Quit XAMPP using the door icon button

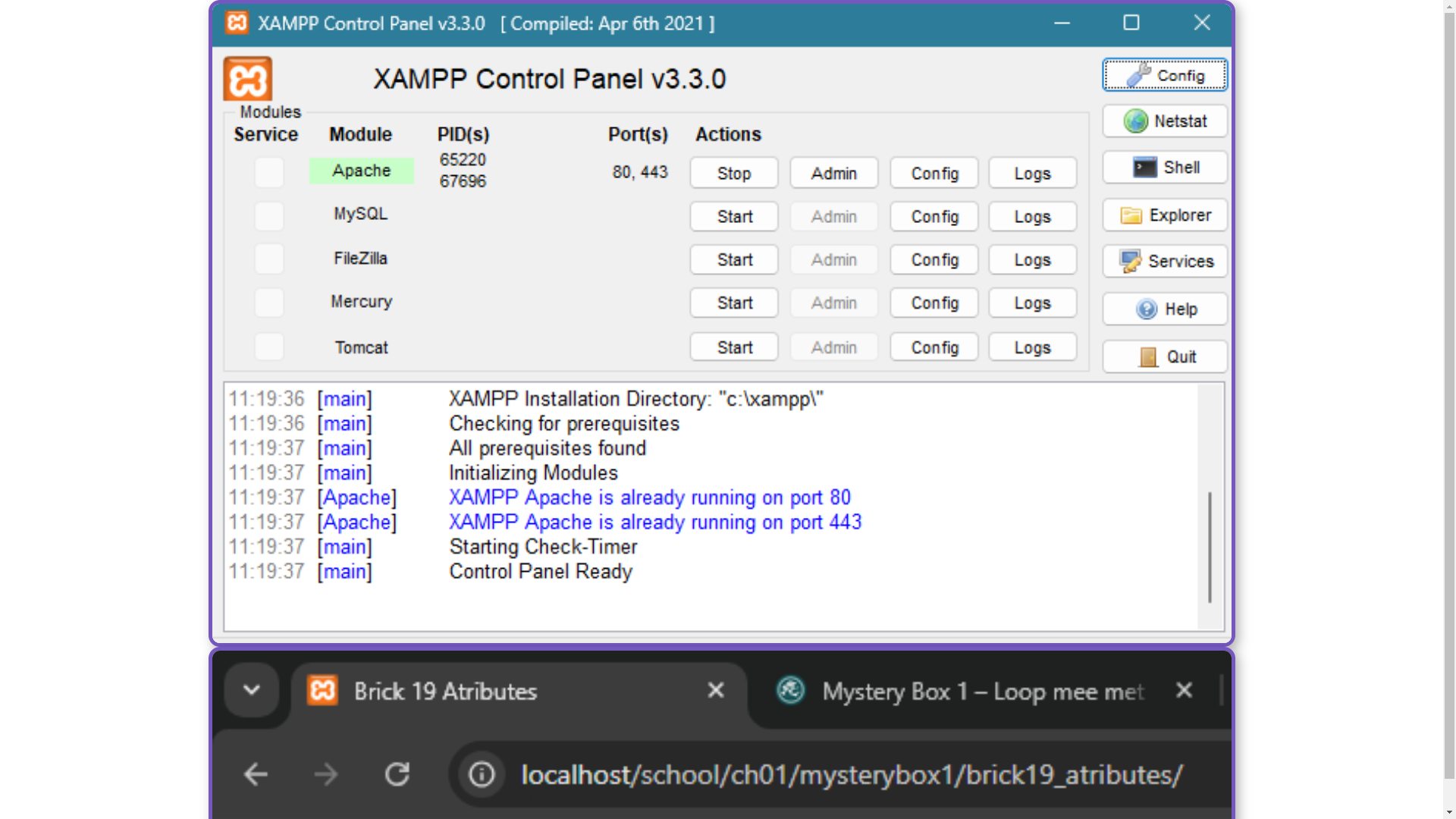1165,357
